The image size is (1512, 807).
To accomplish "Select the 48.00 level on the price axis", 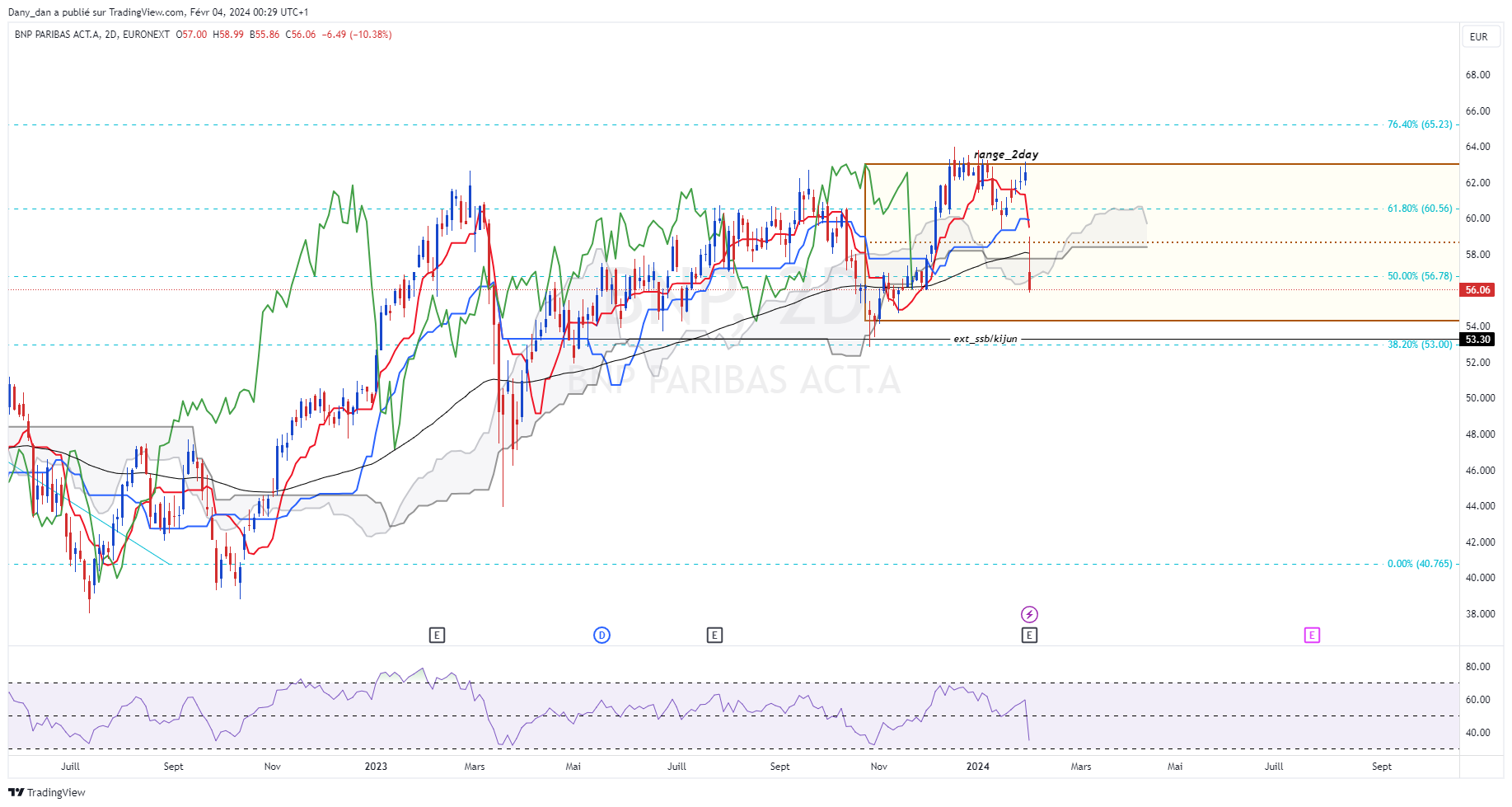I will click(1480, 434).
